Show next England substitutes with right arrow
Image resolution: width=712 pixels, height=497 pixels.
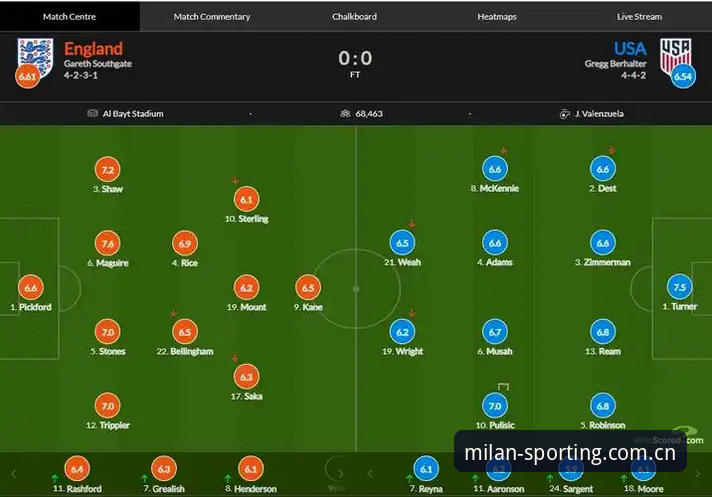[x=341, y=473]
